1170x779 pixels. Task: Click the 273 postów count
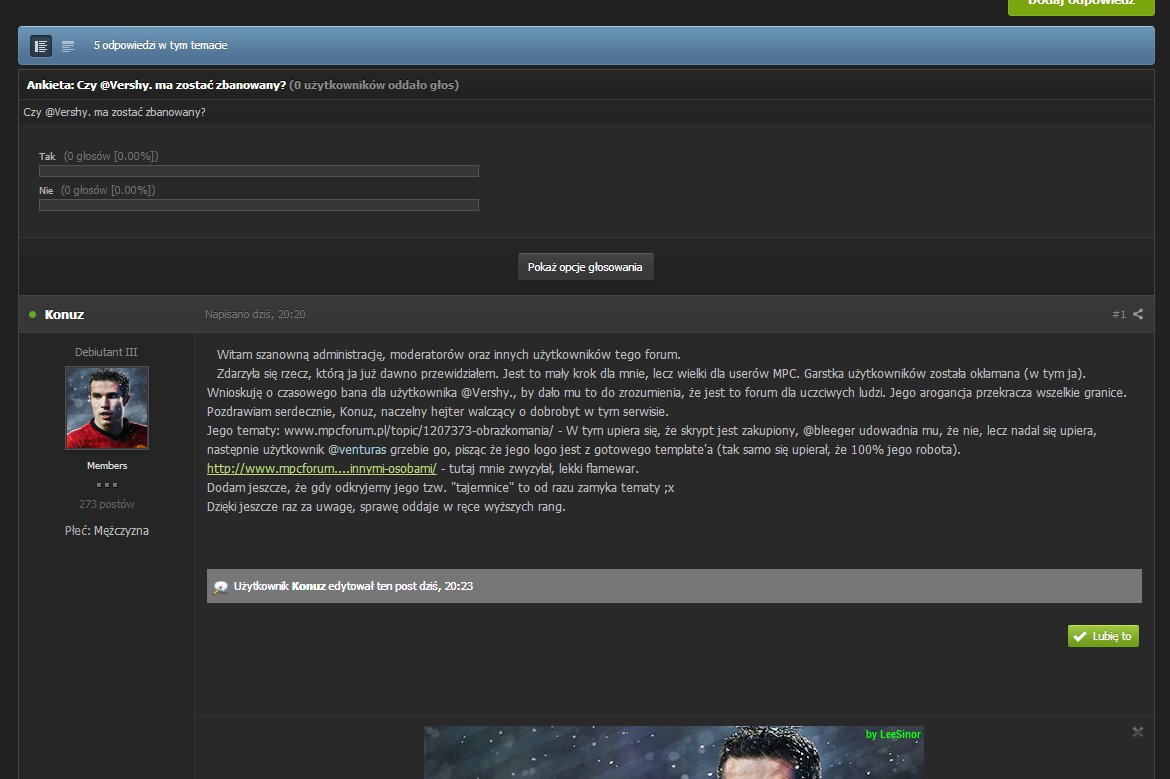[107, 504]
